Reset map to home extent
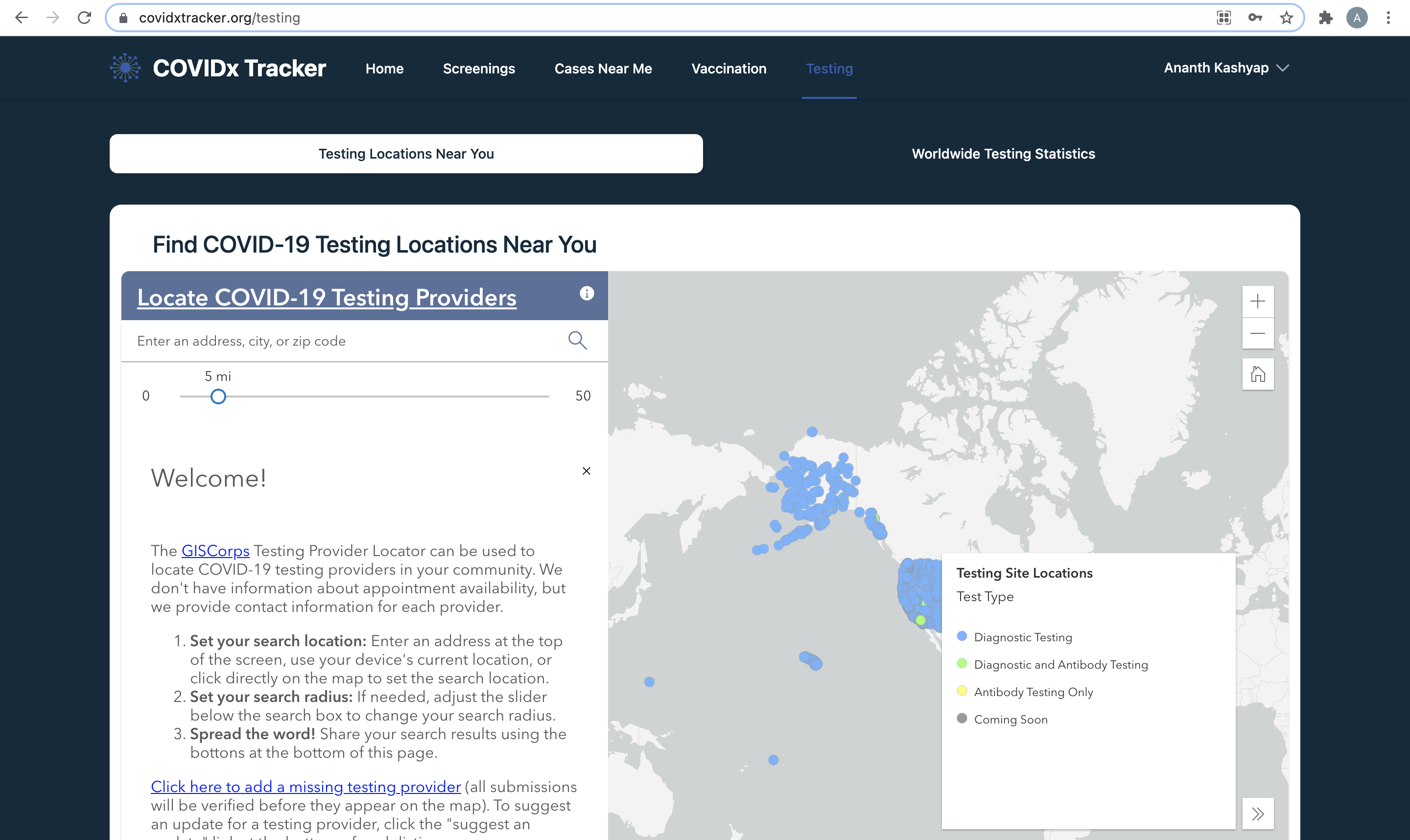1410x840 pixels. [1257, 374]
